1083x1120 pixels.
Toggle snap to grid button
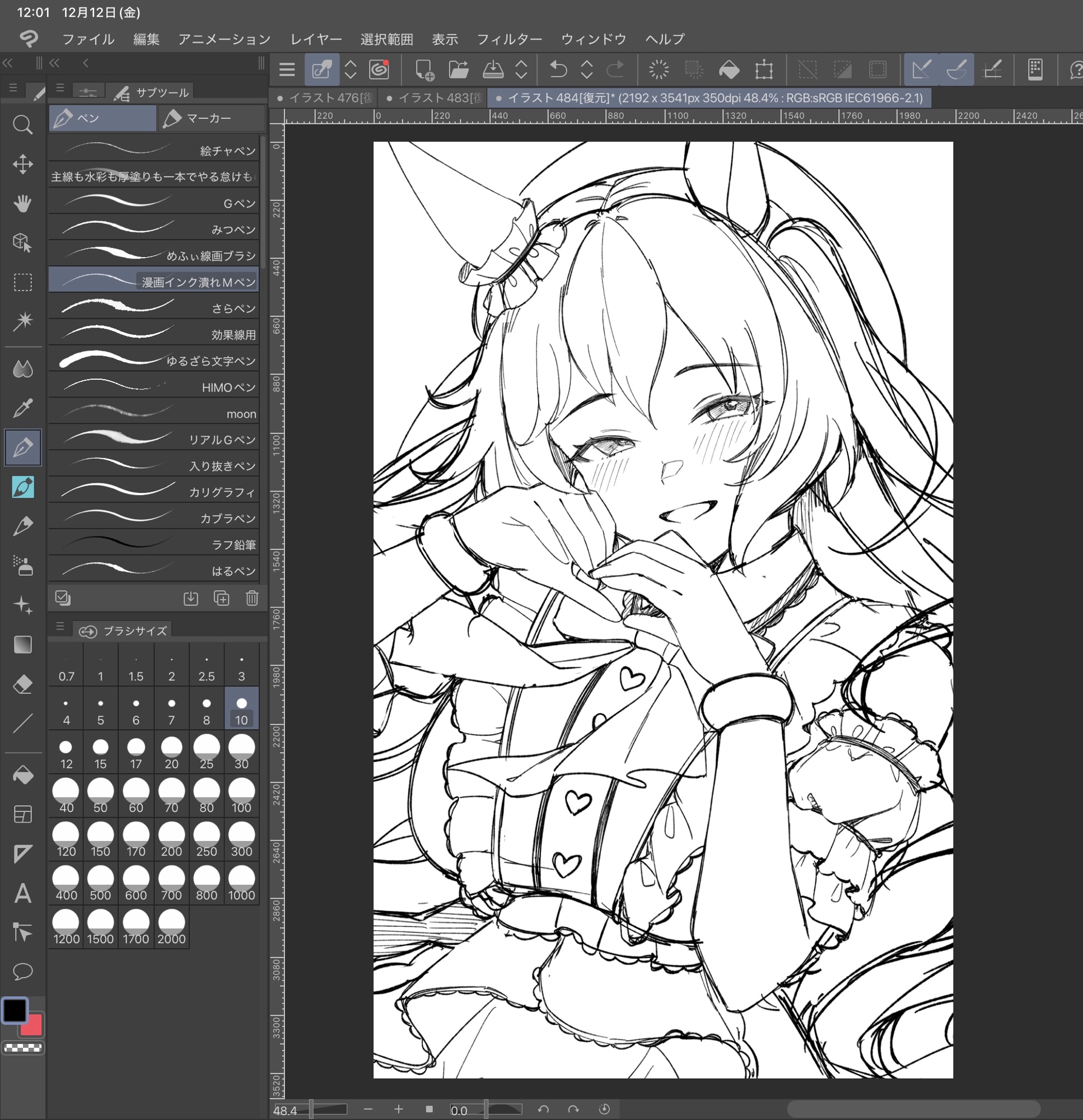(x=992, y=69)
